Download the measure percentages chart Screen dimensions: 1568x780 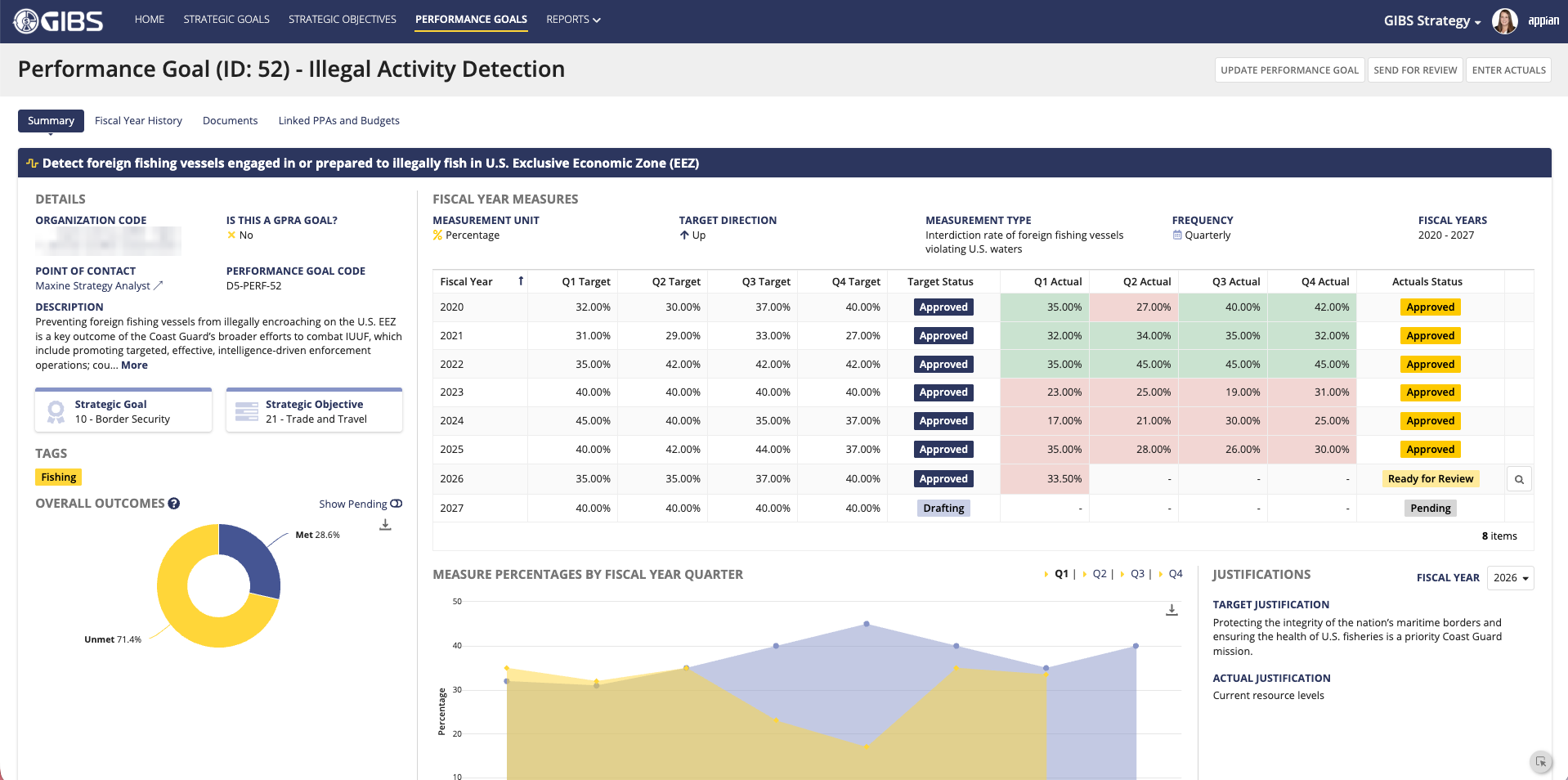pyautogui.click(x=1172, y=610)
